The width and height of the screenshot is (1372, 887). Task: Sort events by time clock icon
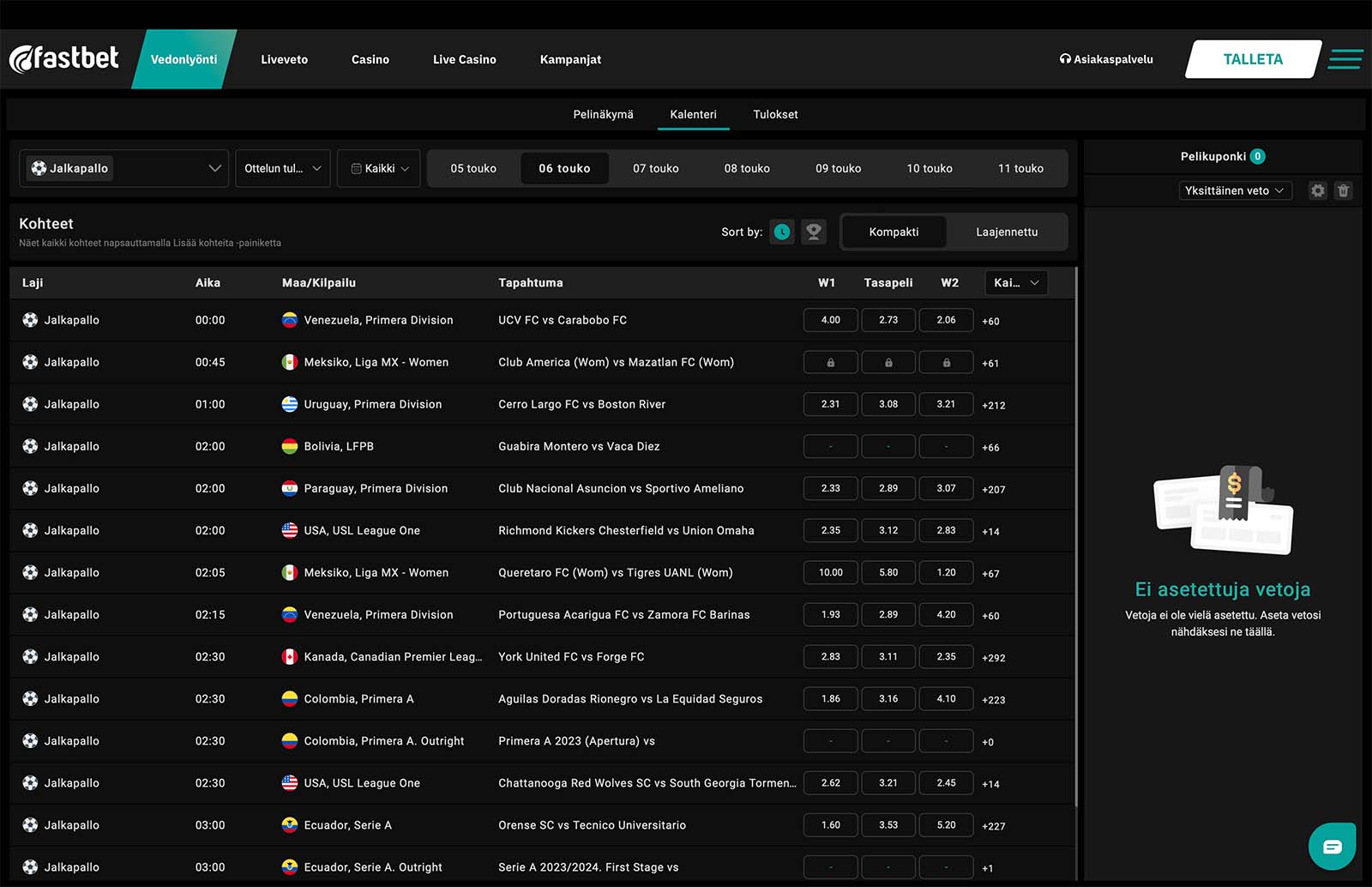tap(782, 232)
